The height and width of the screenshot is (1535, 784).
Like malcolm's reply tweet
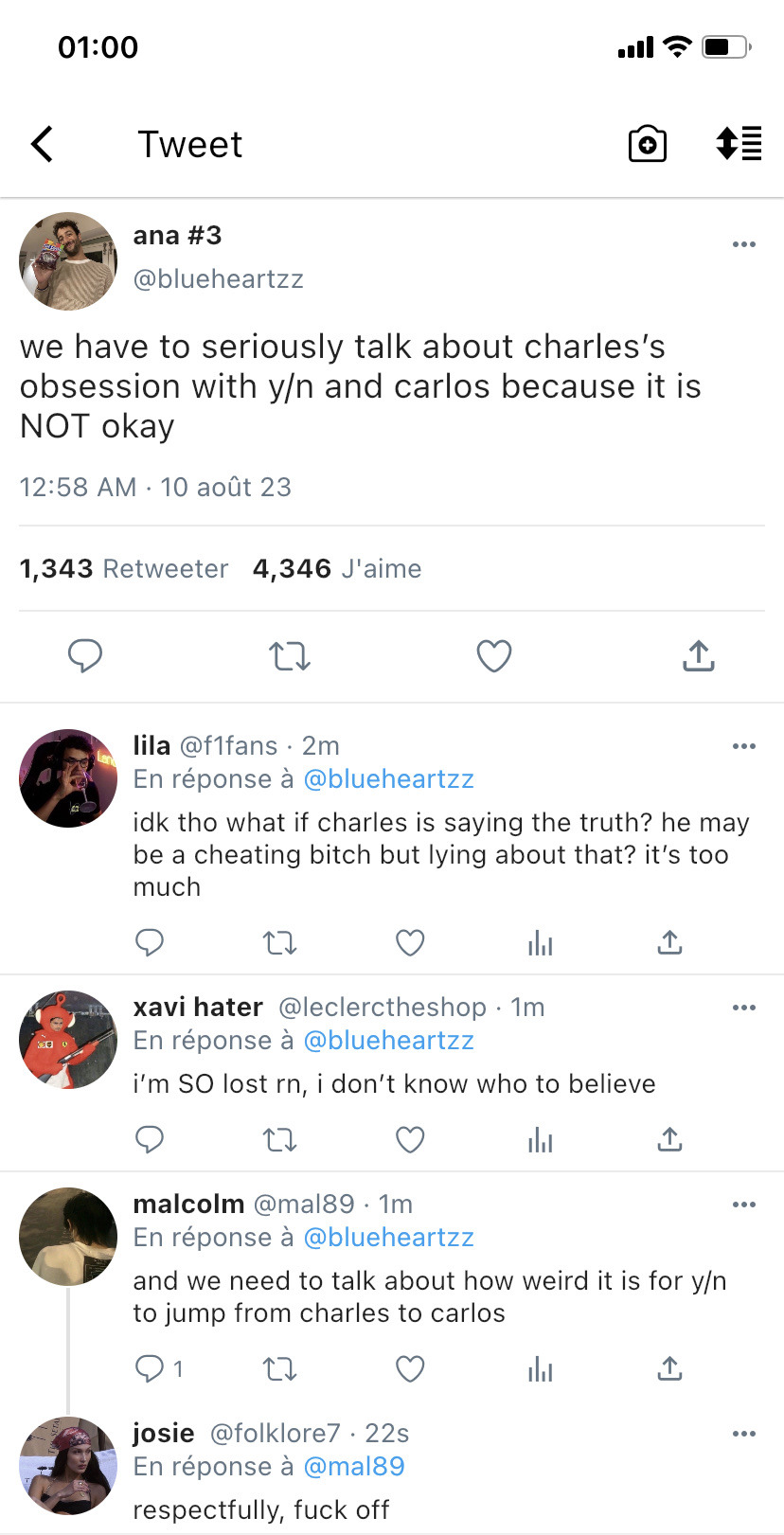[409, 1368]
